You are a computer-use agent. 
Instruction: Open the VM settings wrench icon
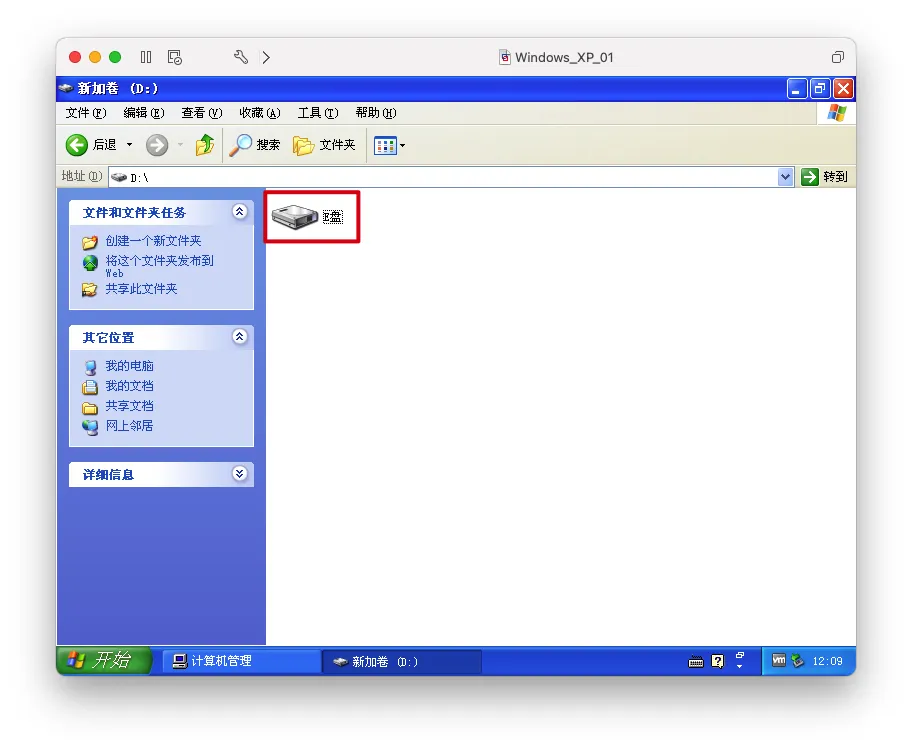coord(241,57)
